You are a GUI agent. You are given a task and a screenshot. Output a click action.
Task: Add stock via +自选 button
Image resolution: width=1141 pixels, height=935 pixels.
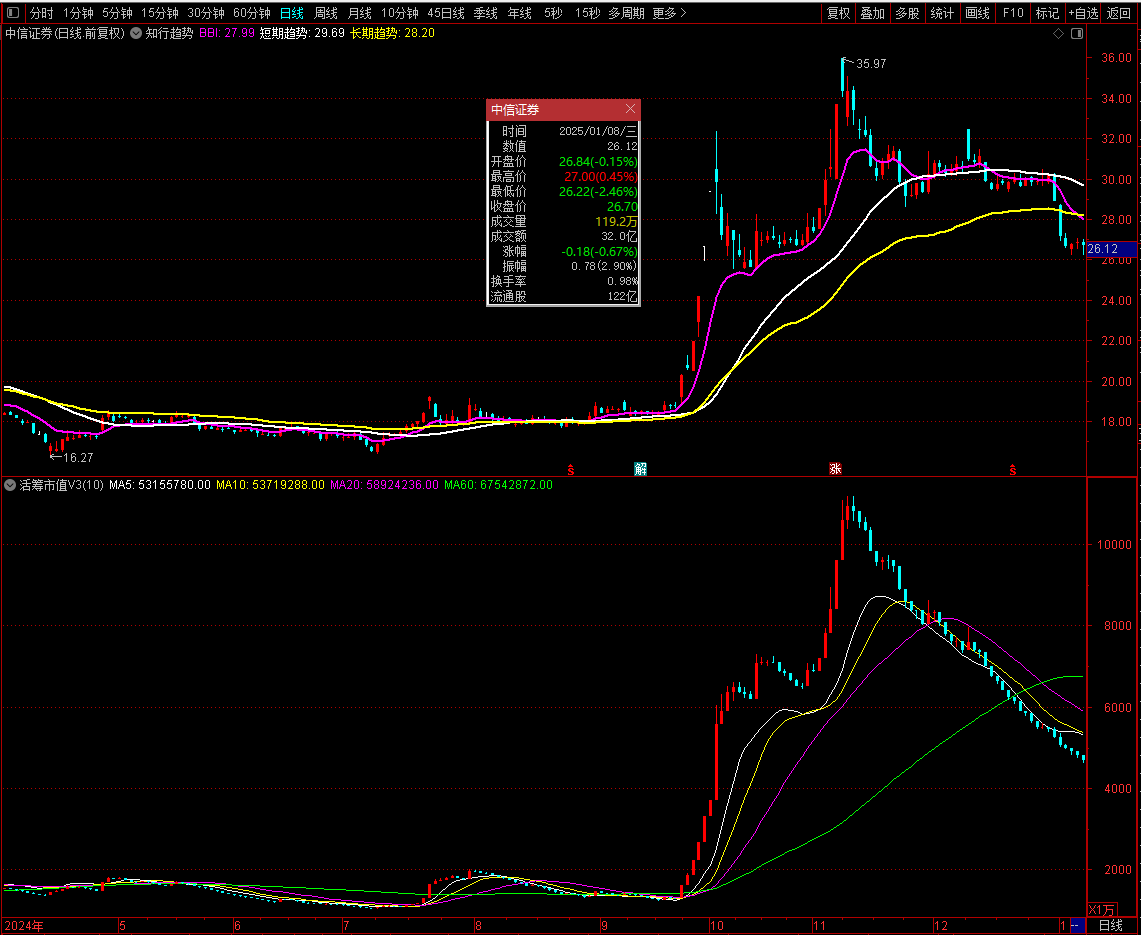(1082, 13)
